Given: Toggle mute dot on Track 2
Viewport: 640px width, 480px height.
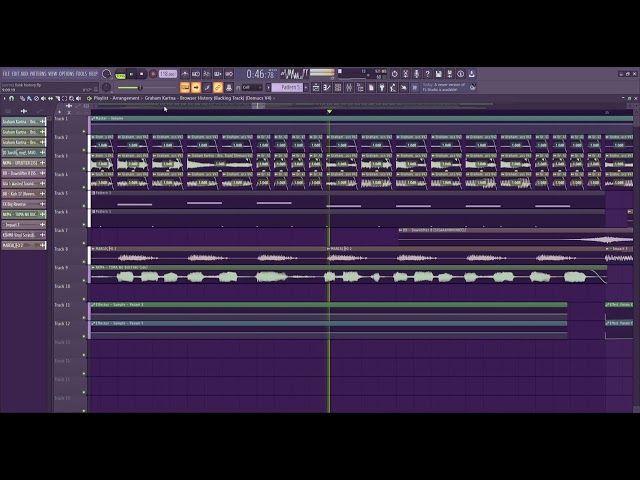Looking at the screenshot, I should 84,150.
